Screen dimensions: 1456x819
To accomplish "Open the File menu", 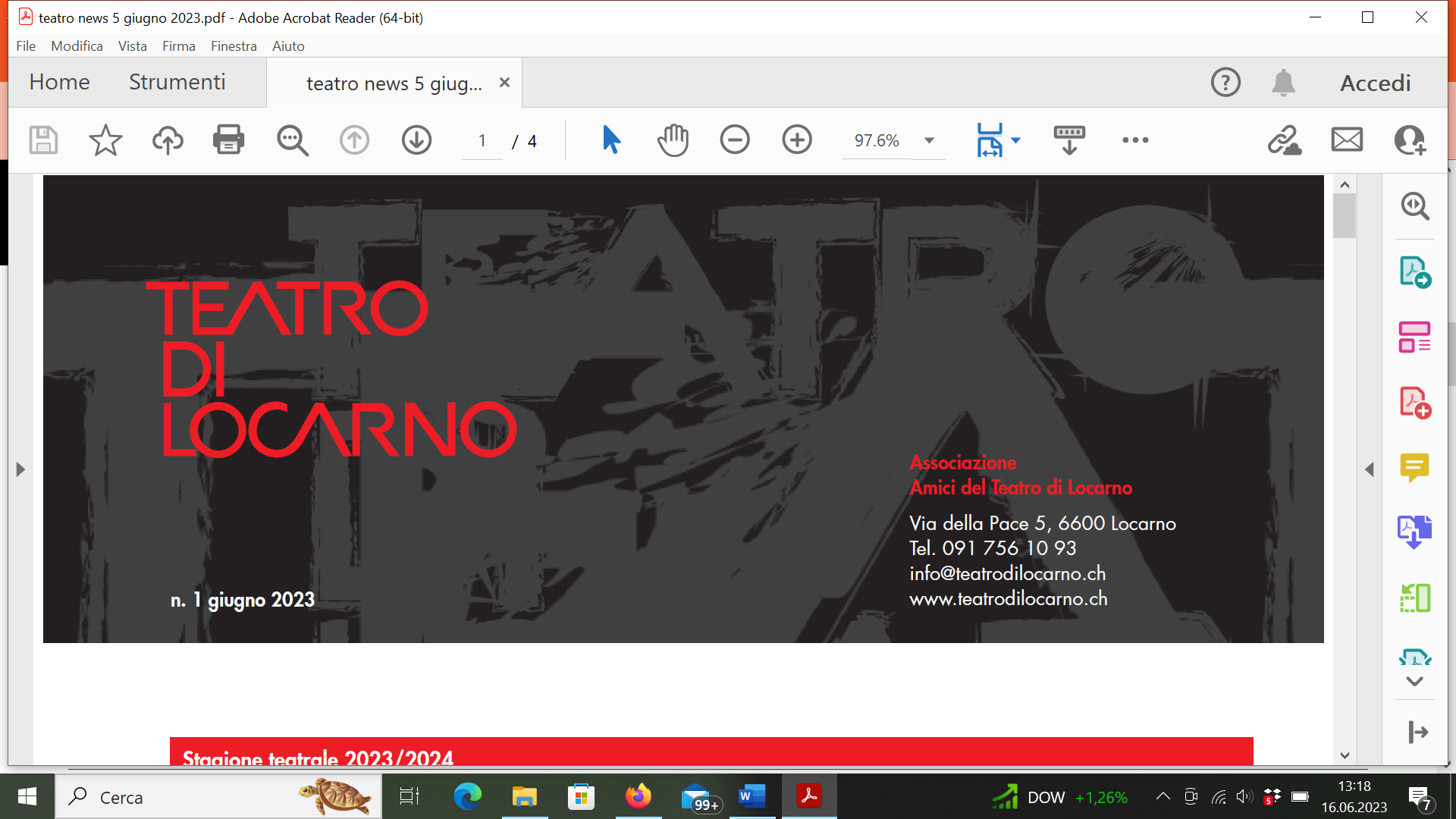I will coord(26,46).
